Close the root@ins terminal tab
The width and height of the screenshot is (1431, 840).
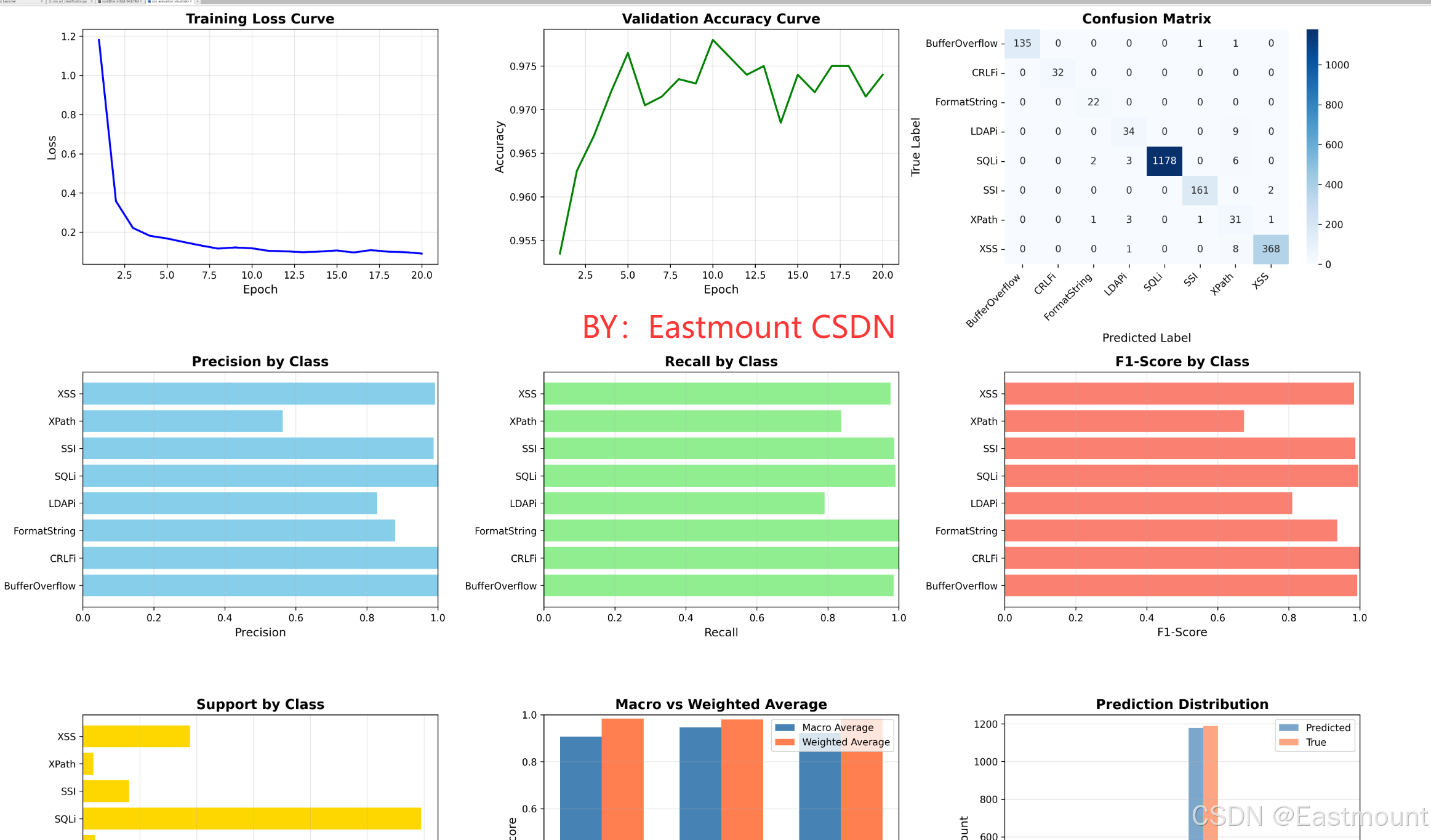coord(142,2)
